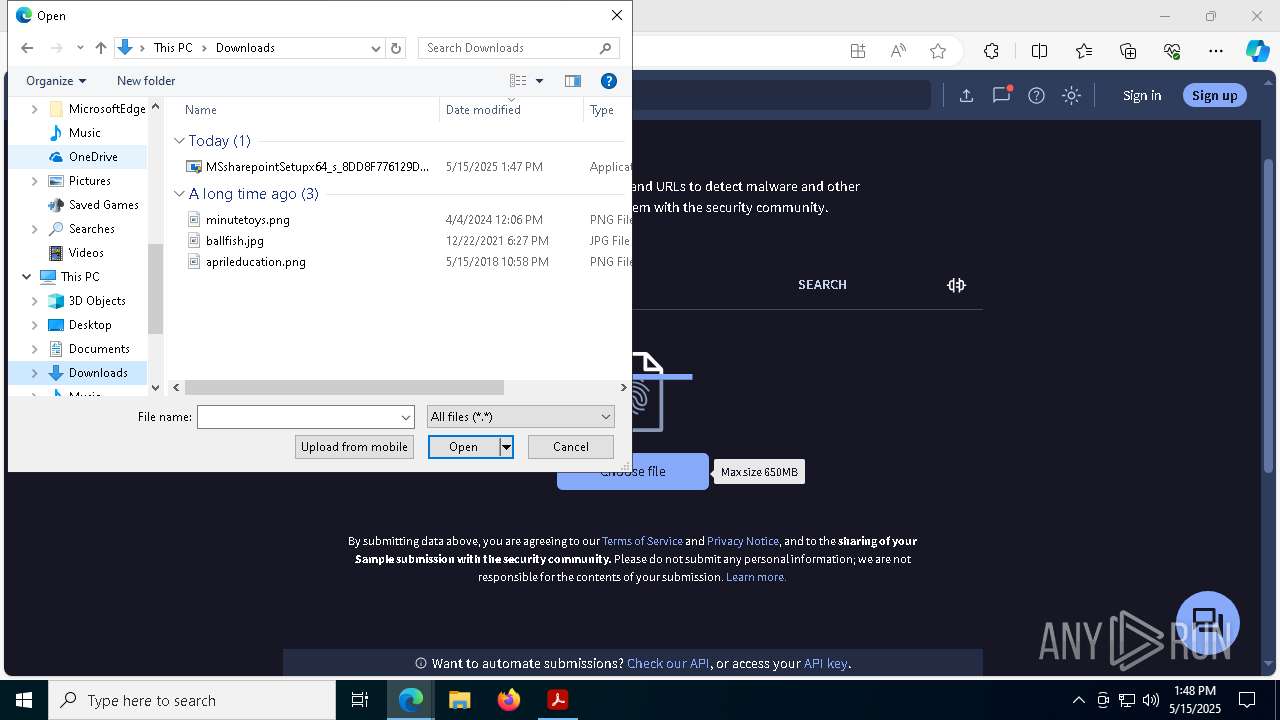The width and height of the screenshot is (1280, 720).
Task: Change the view layout icon
Action: 518,81
